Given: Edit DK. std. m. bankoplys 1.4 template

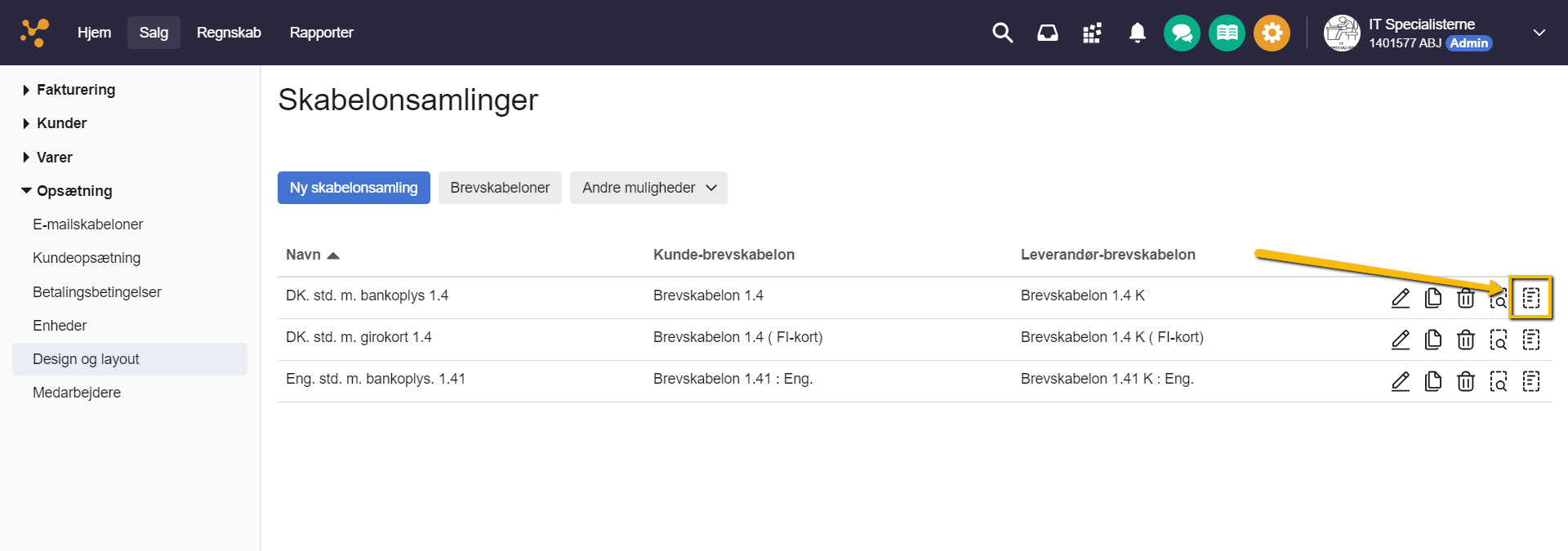Looking at the screenshot, I should click(1401, 298).
